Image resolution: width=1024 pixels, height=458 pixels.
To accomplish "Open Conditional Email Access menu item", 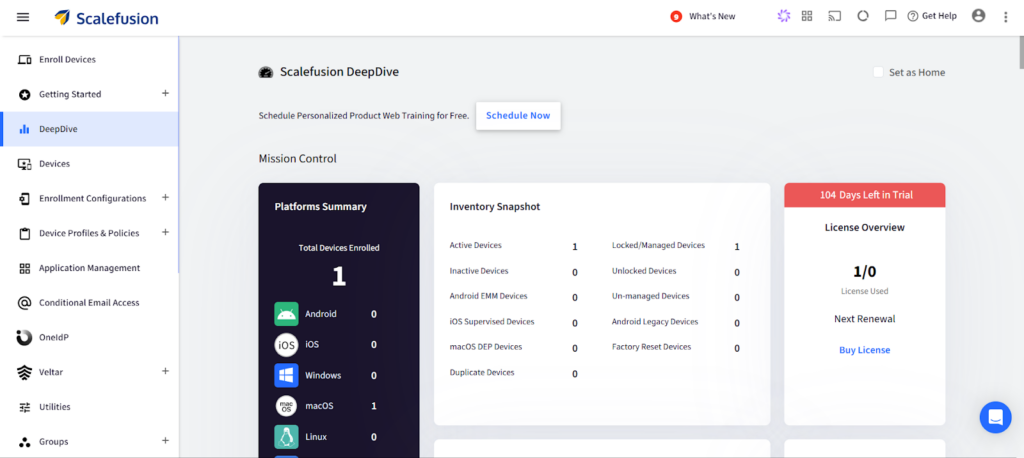I will pos(89,303).
